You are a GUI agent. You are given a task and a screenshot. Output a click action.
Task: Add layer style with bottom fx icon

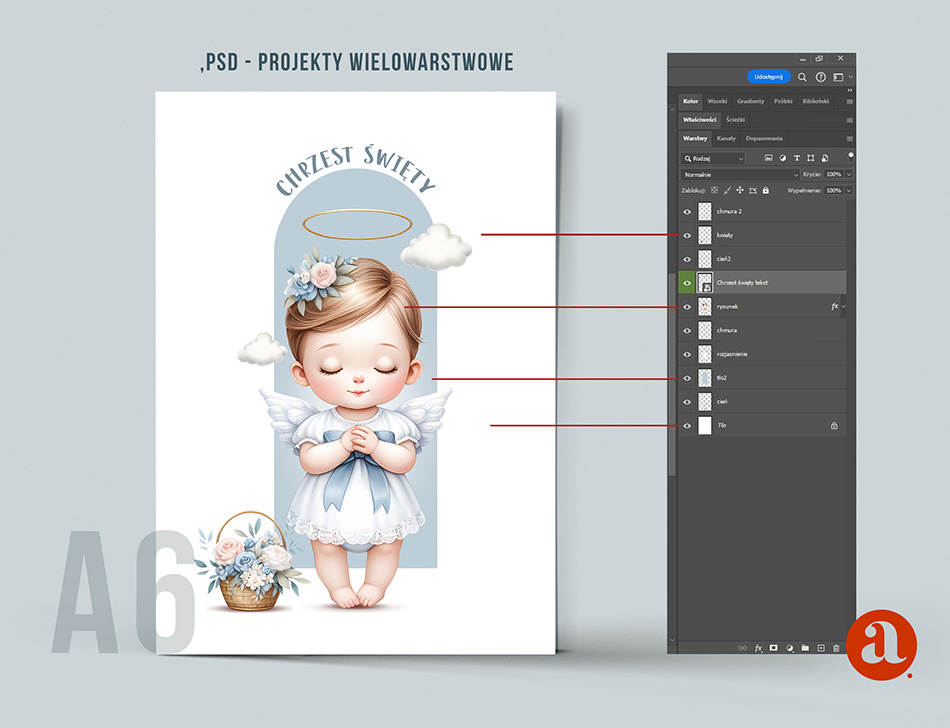click(x=758, y=648)
